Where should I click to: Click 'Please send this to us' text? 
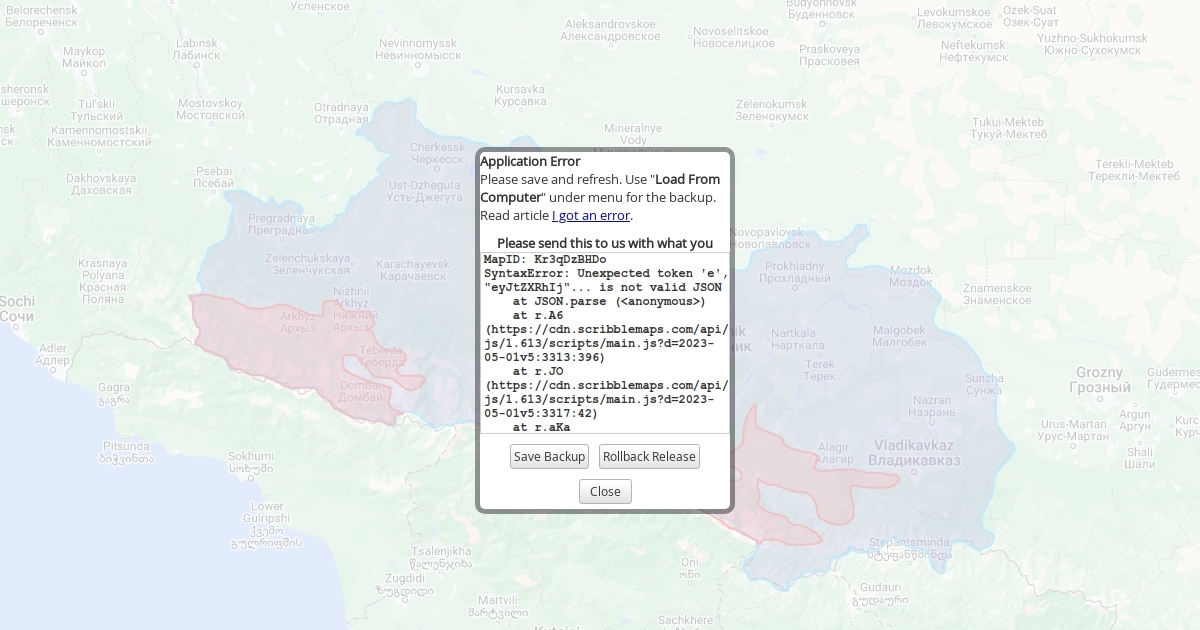click(605, 243)
